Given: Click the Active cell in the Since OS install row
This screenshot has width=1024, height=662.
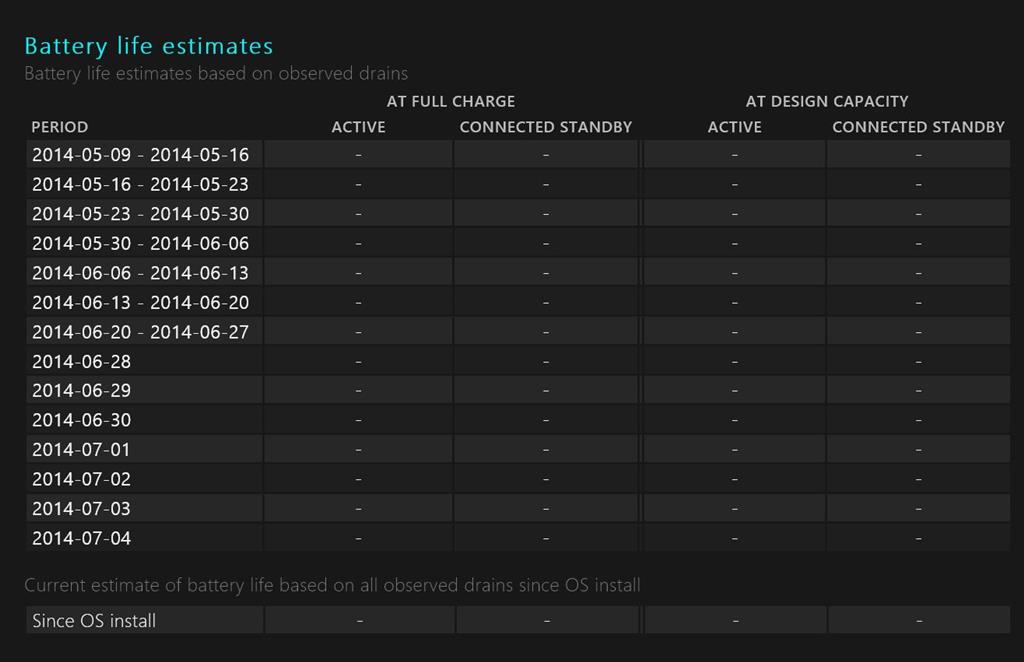Looking at the screenshot, I should [x=358, y=620].
